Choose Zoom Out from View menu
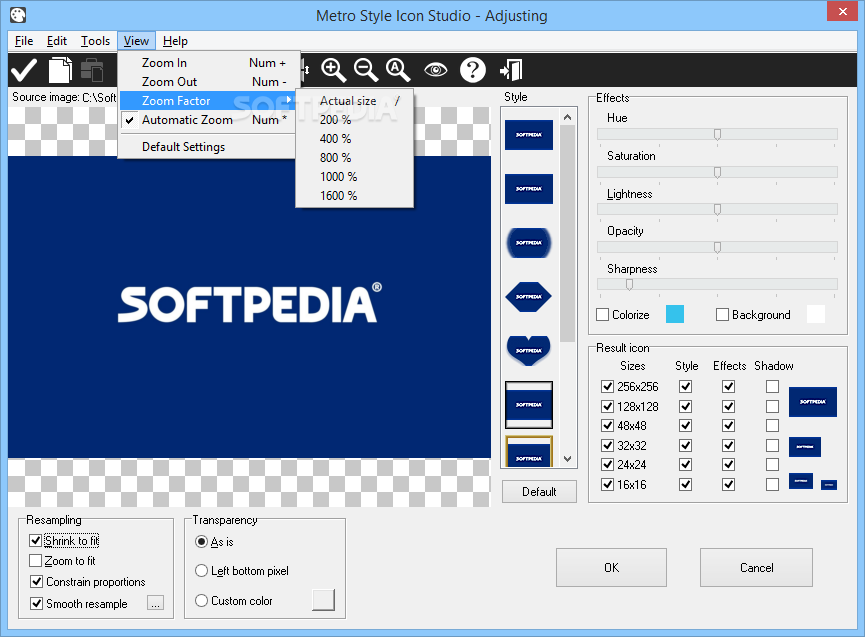This screenshot has width=865, height=637. [x=209, y=82]
